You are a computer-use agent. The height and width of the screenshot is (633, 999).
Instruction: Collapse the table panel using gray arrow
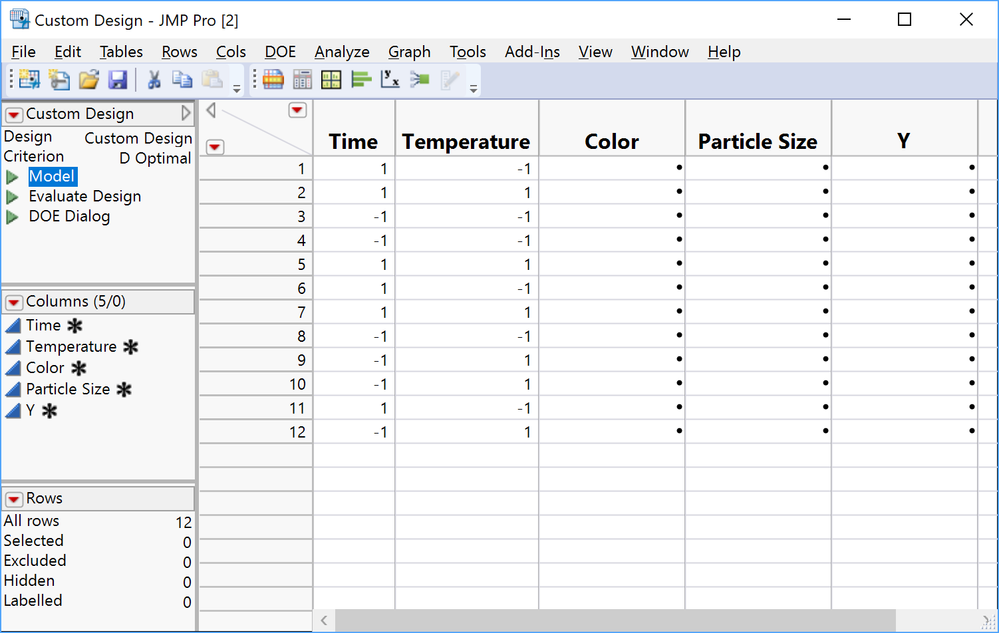pos(186,113)
